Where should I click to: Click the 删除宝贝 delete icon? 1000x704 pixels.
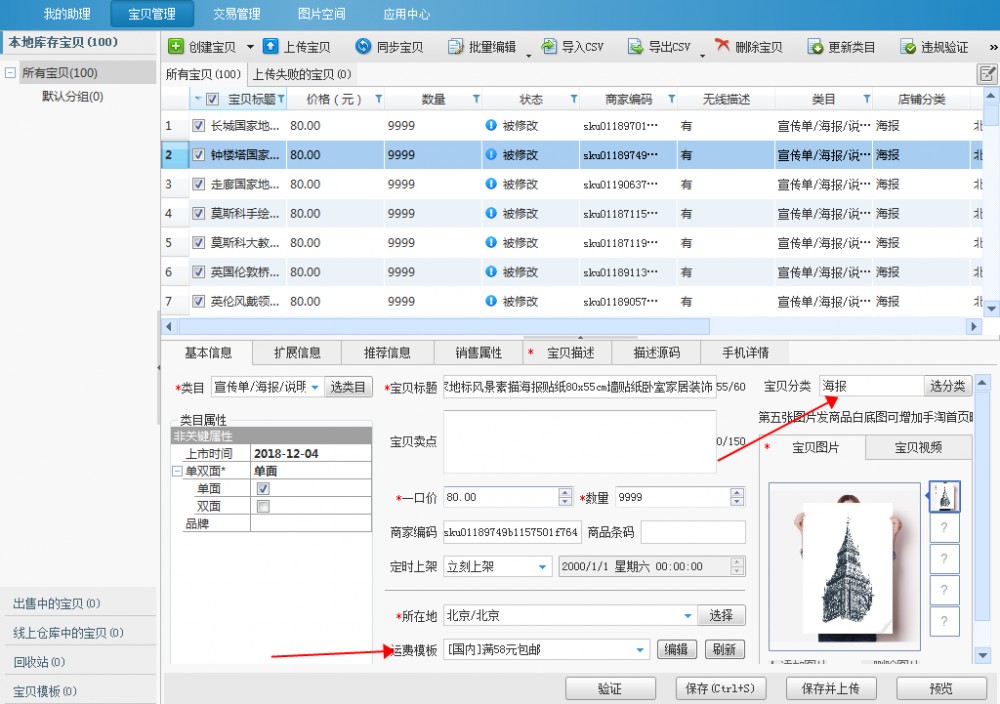(722, 47)
